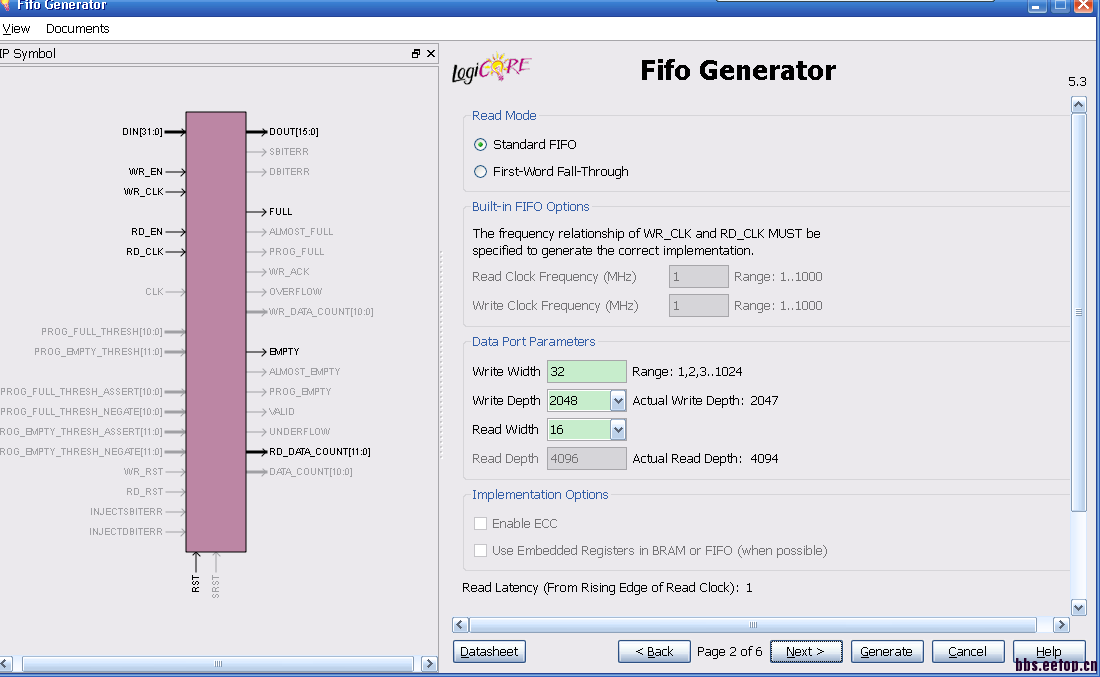1100x677 pixels.
Task: Click PROG_FULL port label
Action: tap(297, 252)
